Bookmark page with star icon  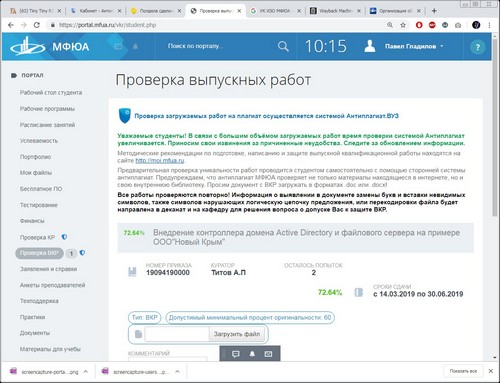[x=403, y=25]
